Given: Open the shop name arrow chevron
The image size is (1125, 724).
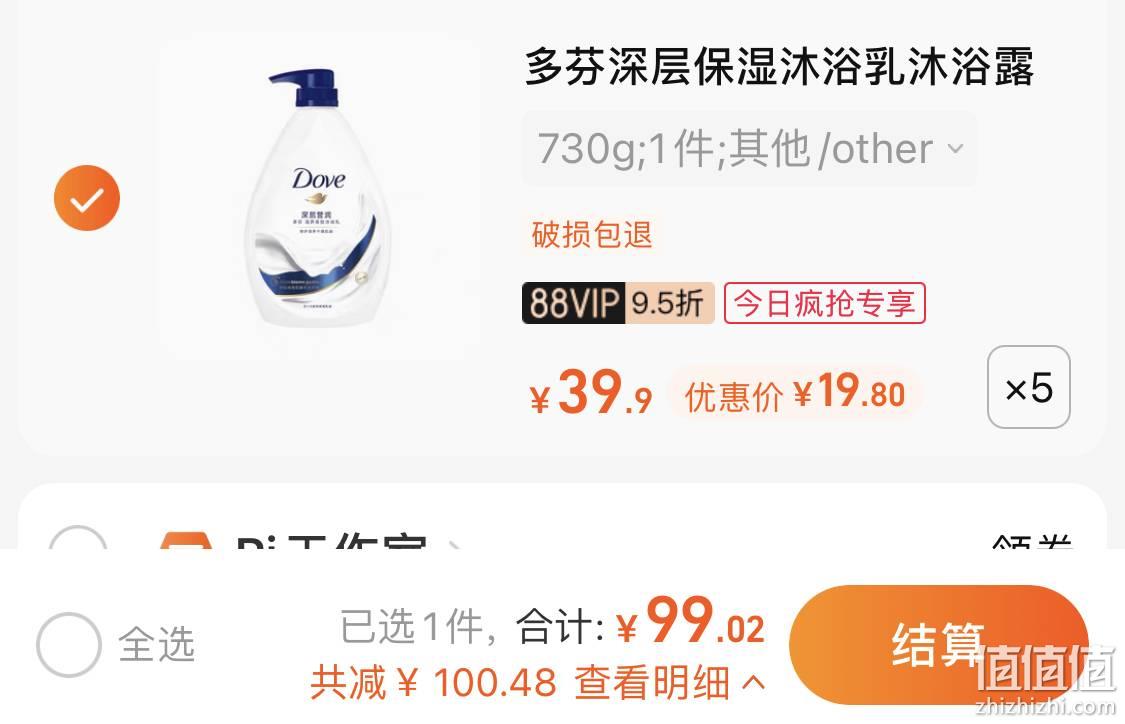Looking at the screenshot, I should pyautogui.click(x=453, y=545).
